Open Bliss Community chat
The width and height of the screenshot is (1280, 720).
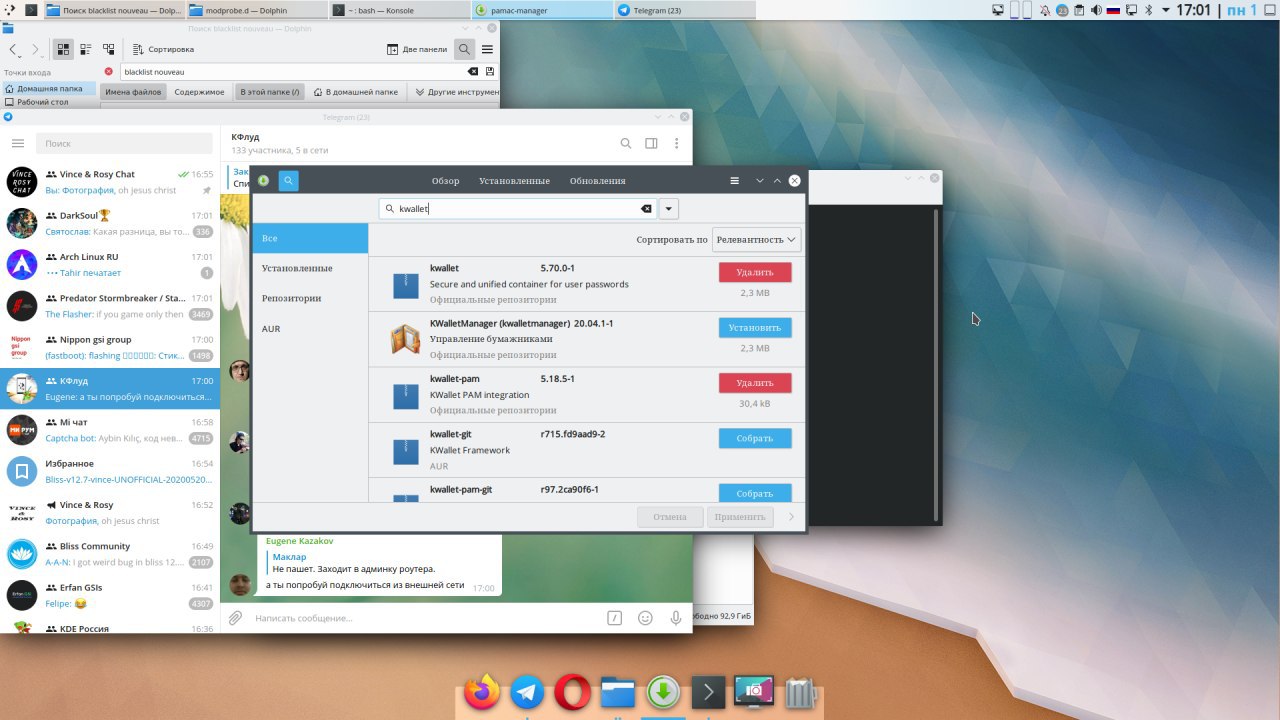tap(109, 554)
